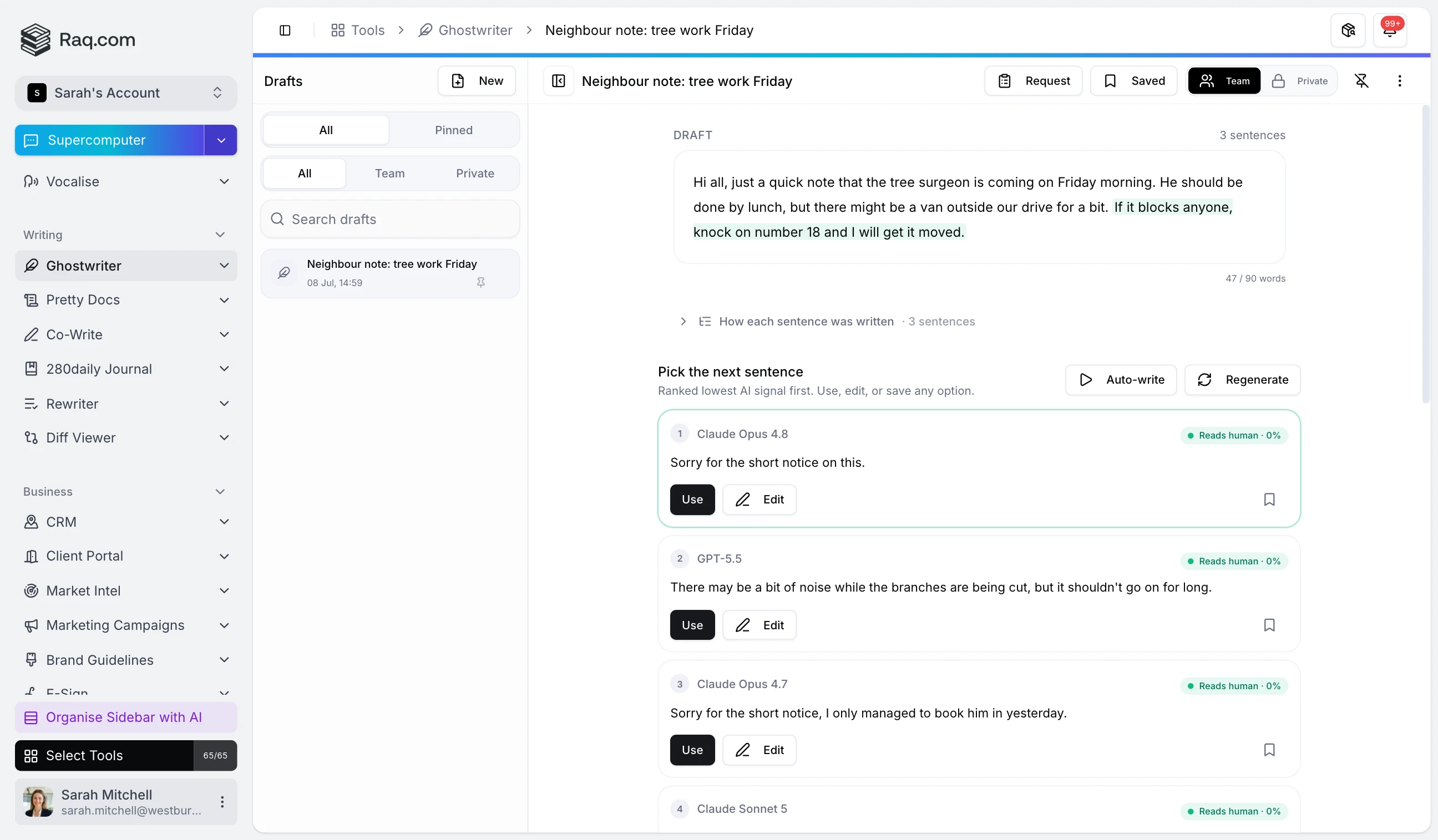
Task: Expand the Rewriter chevron
Action: click(x=224, y=404)
